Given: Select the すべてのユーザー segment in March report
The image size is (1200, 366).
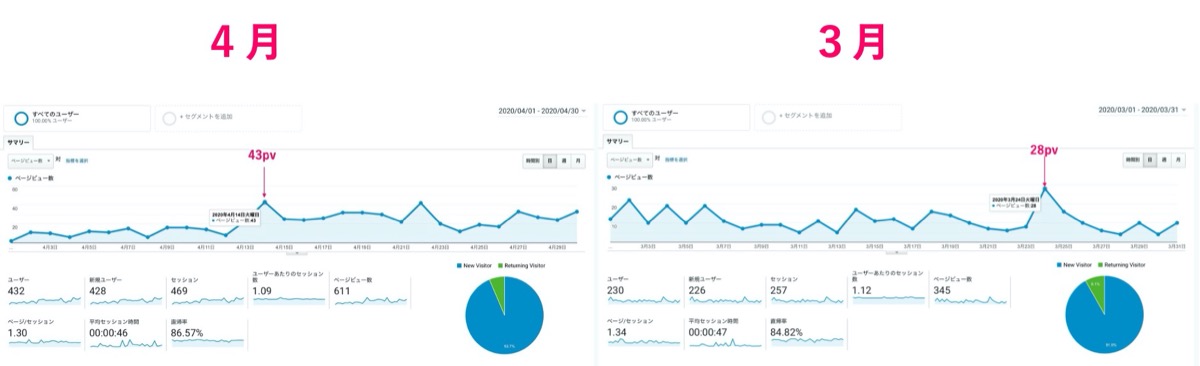Looking at the screenshot, I should pos(677,116).
